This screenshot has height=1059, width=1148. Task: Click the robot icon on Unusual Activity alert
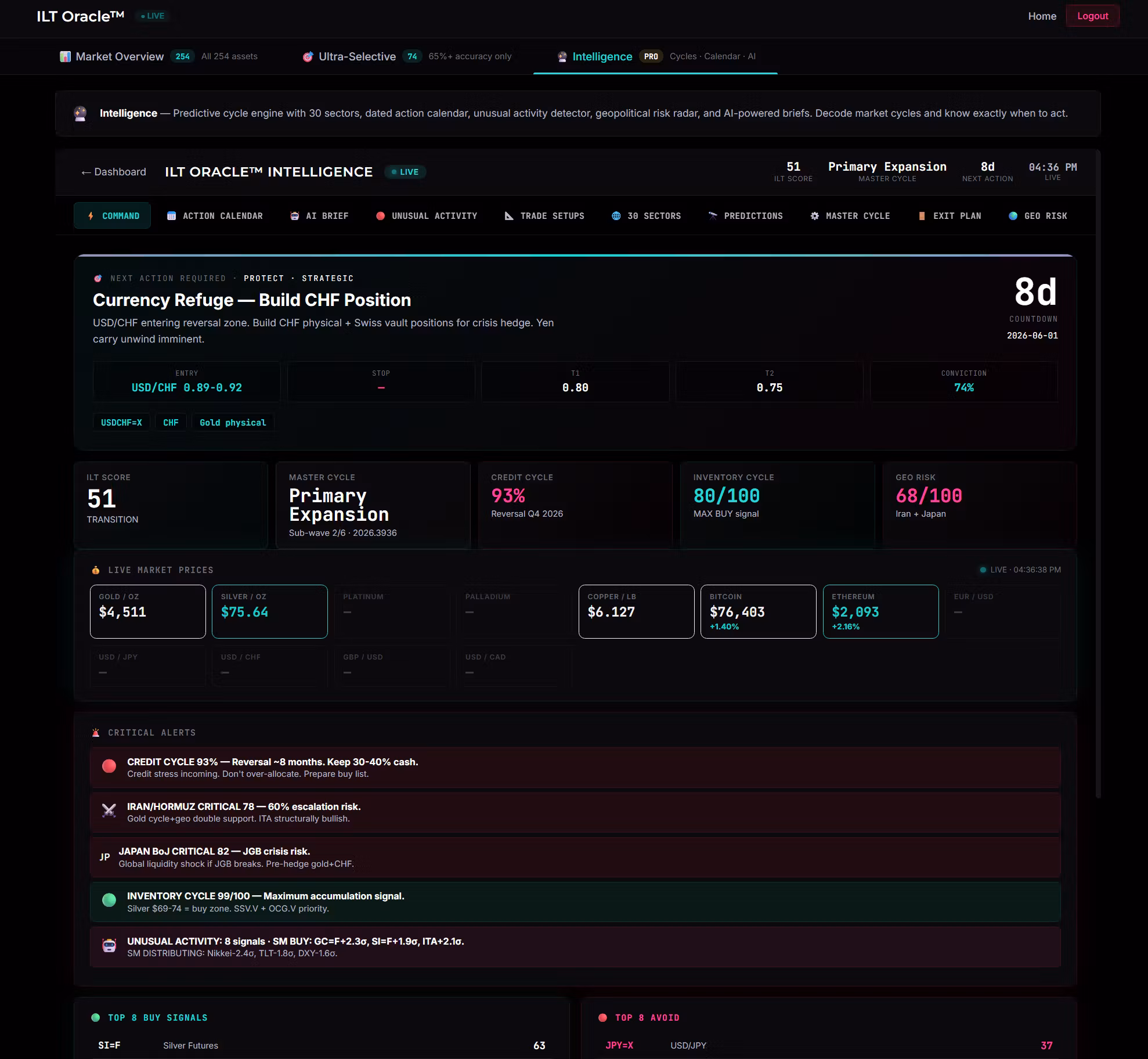(x=109, y=946)
